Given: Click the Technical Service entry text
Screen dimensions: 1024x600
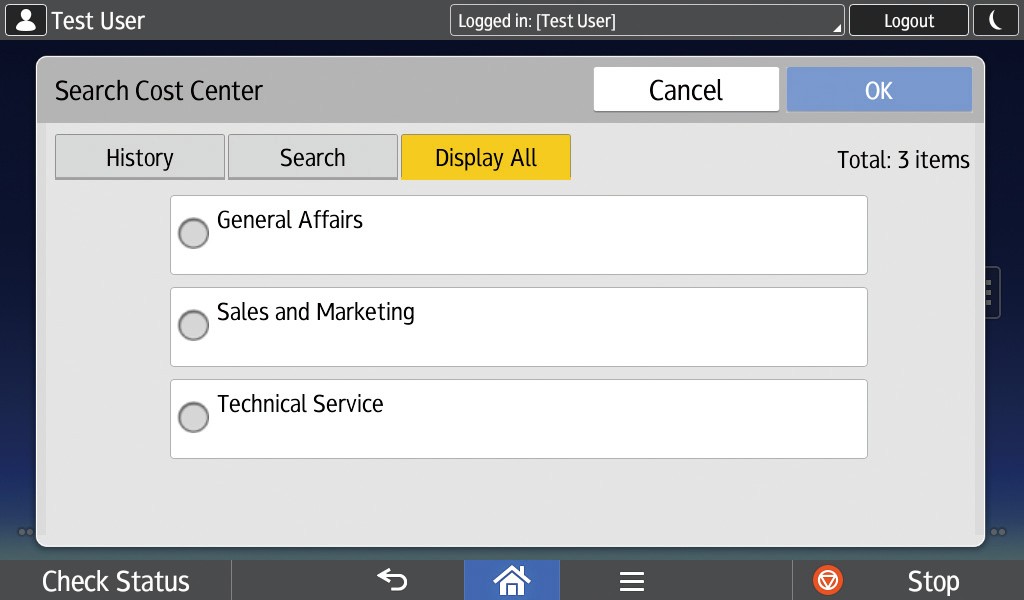Looking at the screenshot, I should [300, 404].
